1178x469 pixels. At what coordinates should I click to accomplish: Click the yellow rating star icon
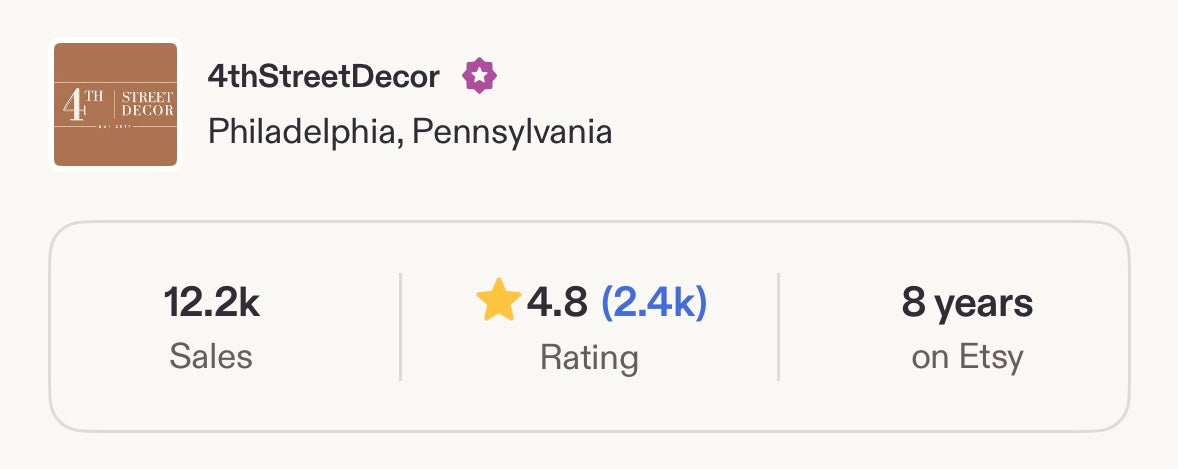point(498,301)
